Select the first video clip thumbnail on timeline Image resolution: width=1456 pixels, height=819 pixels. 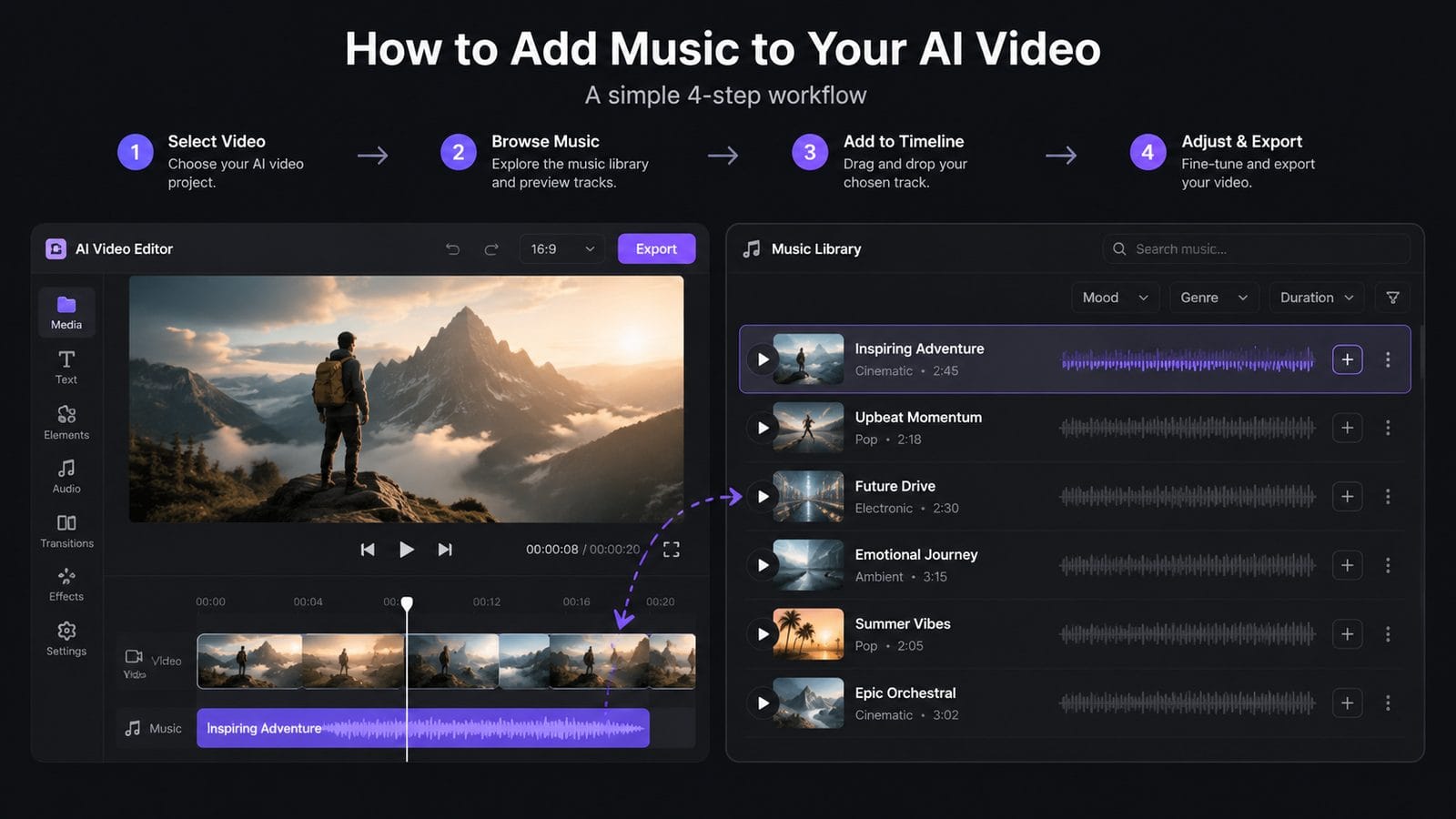(x=249, y=662)
